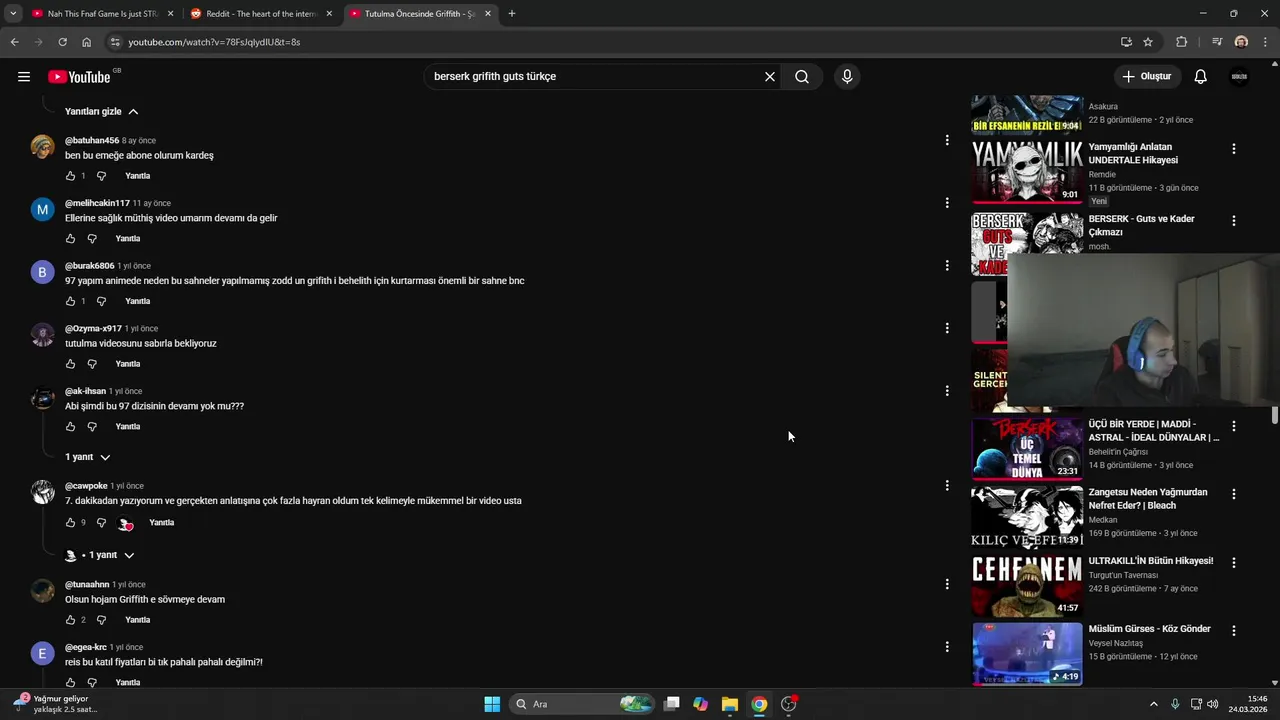
Task: Open options for @Ozyma-x917's comment
Action: [x=947, y=328]
